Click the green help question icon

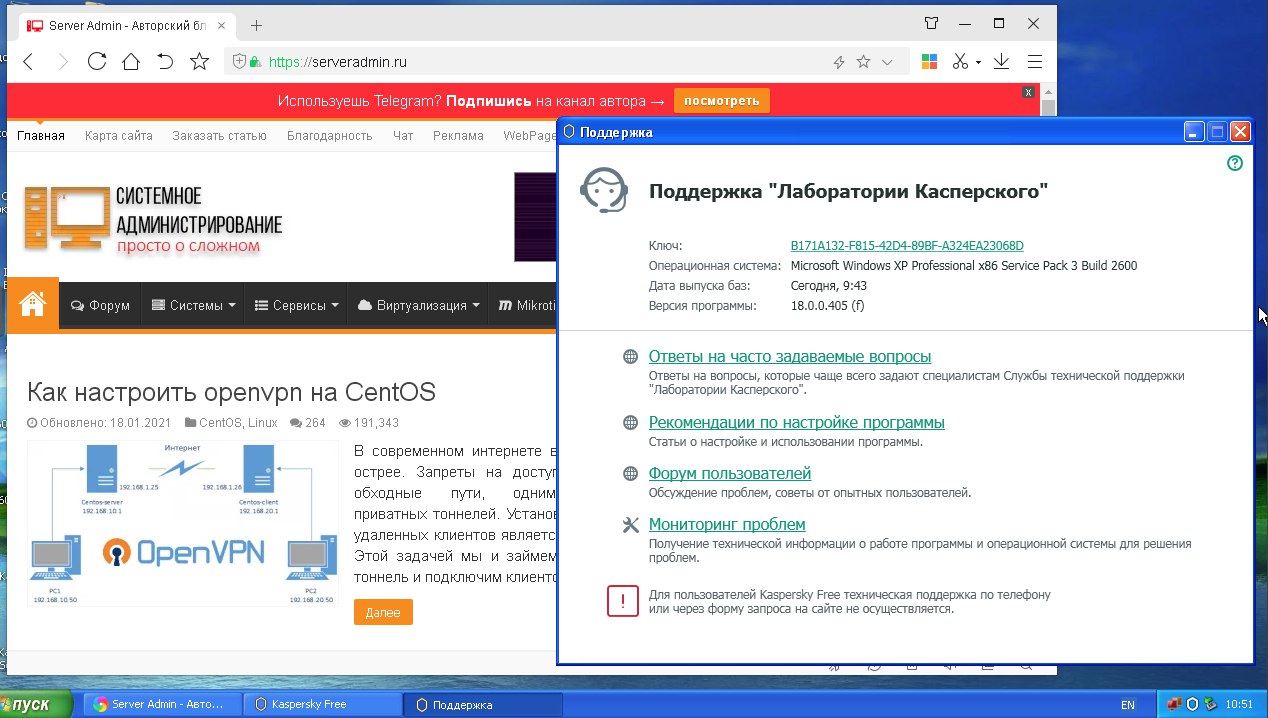[x=1235, y=163]
